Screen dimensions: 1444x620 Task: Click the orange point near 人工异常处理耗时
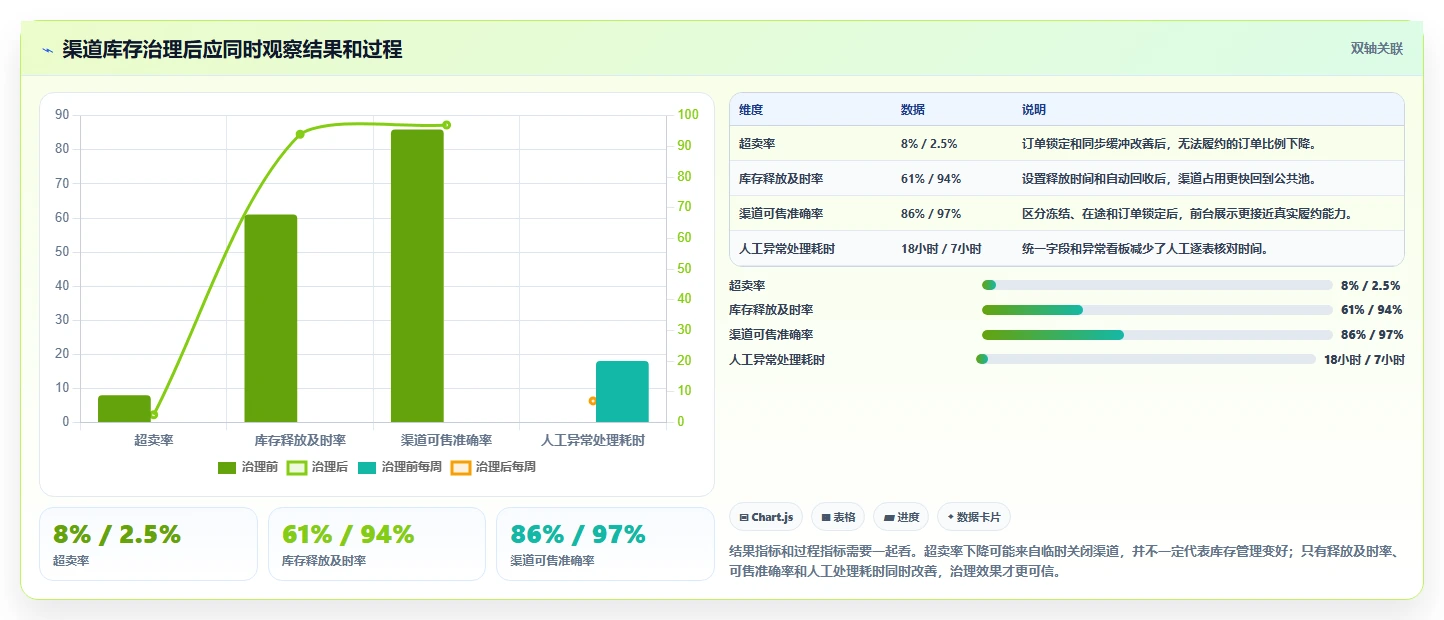(592, 401)
